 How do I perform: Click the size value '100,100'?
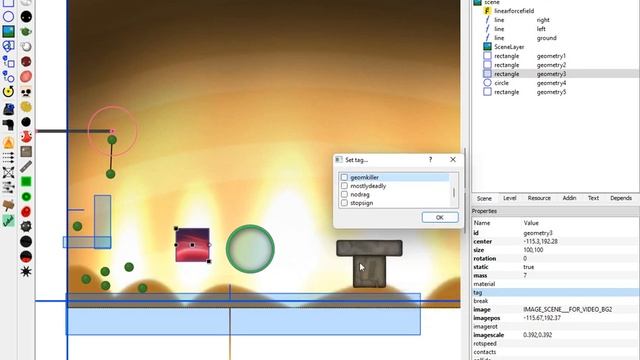[533, 250]
